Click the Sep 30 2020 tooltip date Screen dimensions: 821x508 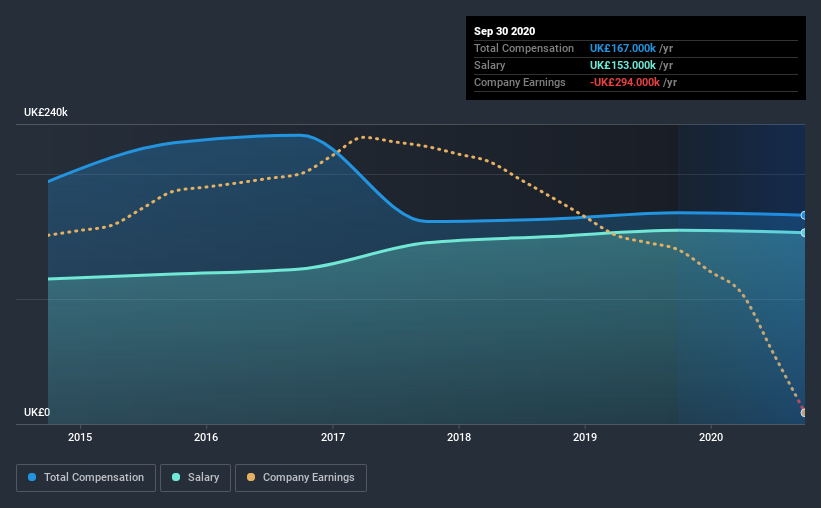pyautogui.click(x=504, y=31)
